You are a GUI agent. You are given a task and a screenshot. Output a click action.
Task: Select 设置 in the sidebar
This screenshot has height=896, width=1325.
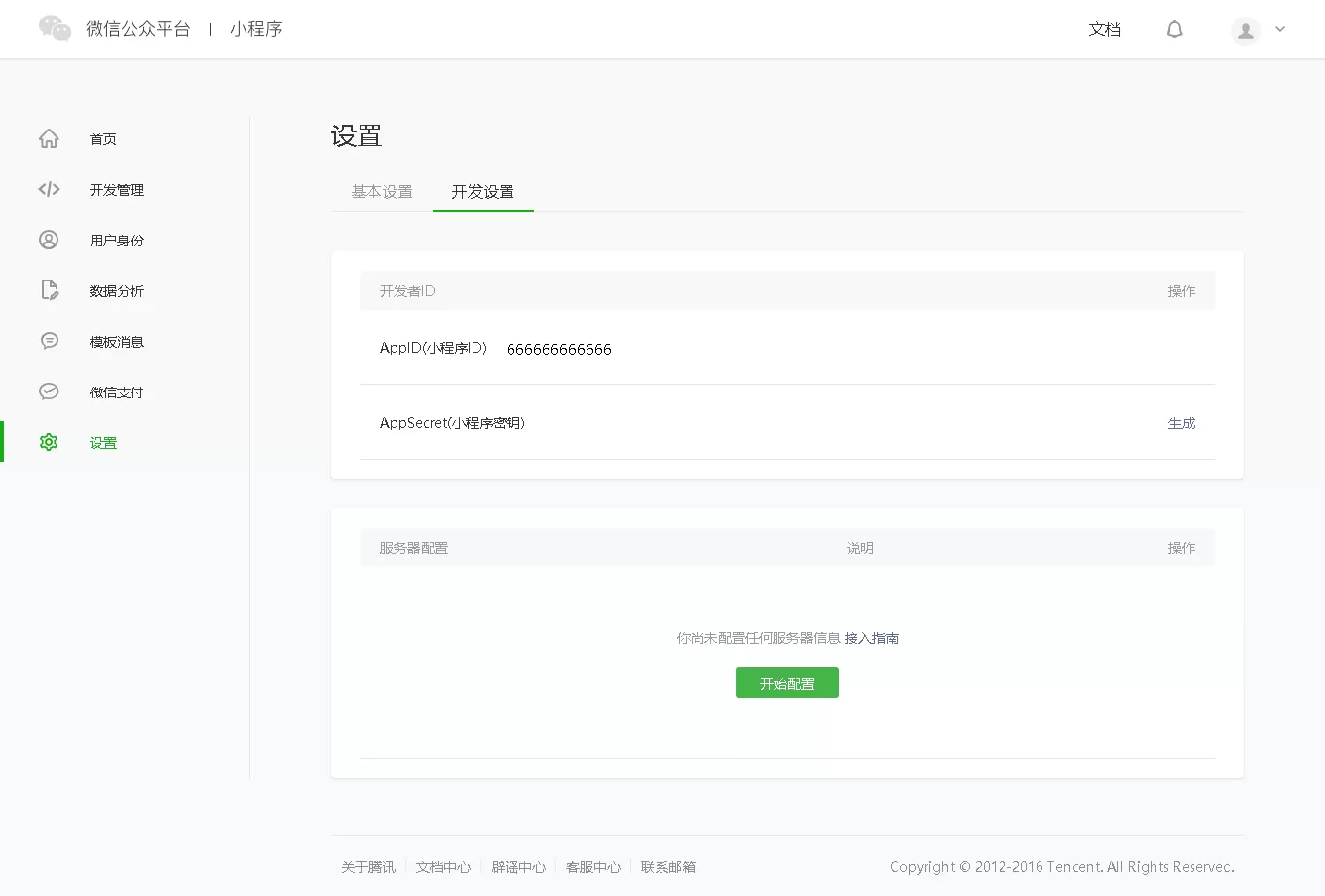(x=103, y=443)
